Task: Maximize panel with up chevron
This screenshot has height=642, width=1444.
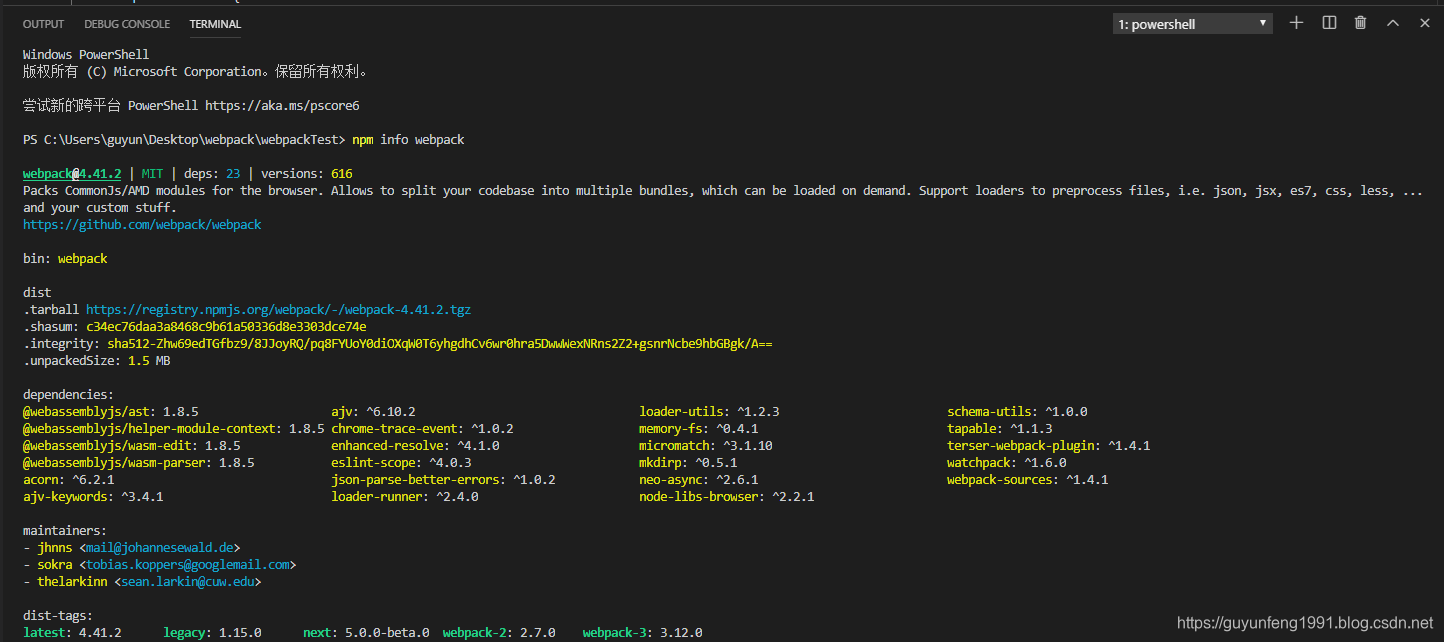Action: point(1392,23)
